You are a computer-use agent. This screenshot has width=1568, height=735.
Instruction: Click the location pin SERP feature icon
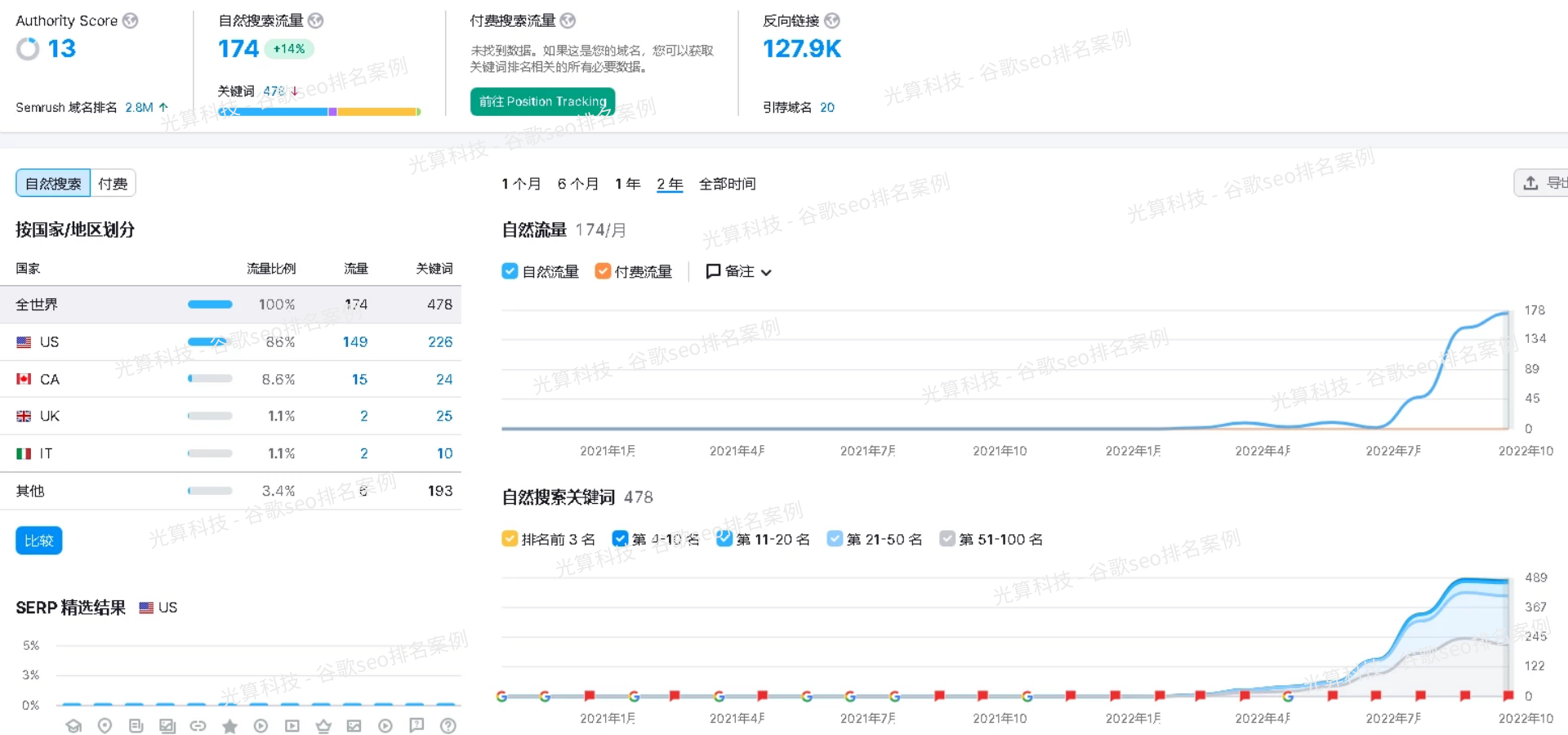pos(105,725)
